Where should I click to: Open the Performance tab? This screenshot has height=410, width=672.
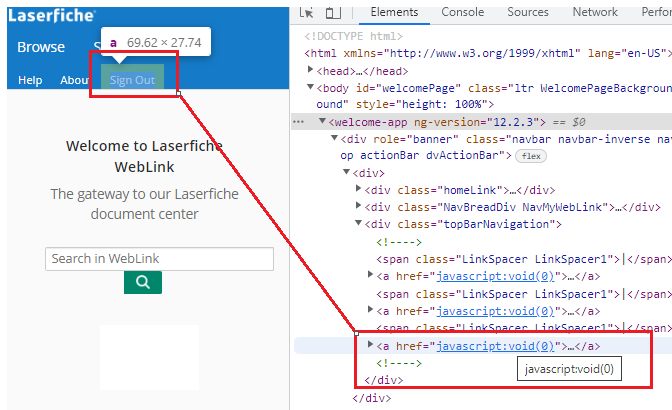657,12
